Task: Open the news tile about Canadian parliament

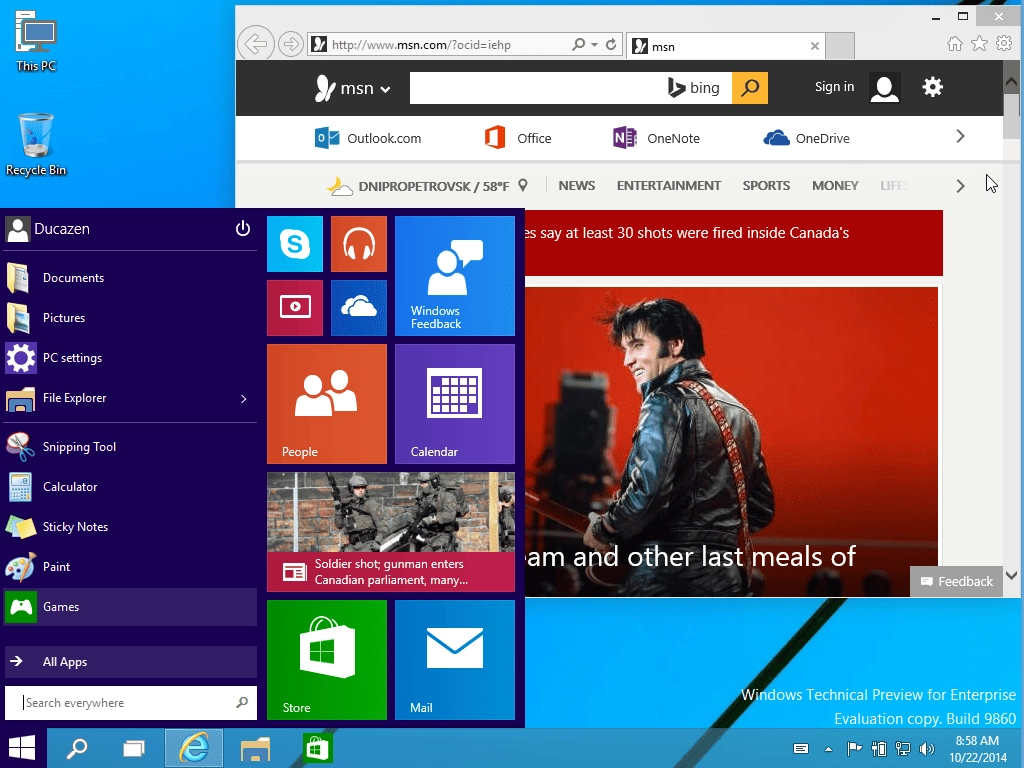Action: pyautogui.click(x=391, y=532)
